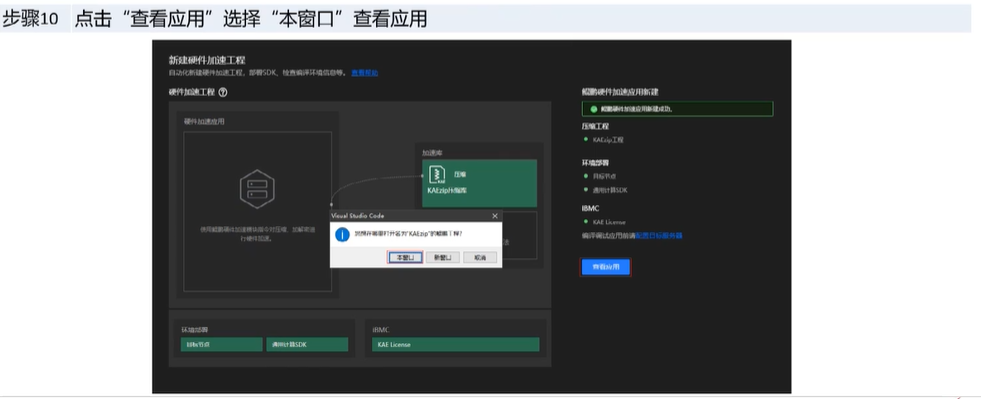The width and height of the screenshot is (981, 399).
Task: Choose 本窗口 in the Visual Studio Code dialog
Action: coord(405,257)
